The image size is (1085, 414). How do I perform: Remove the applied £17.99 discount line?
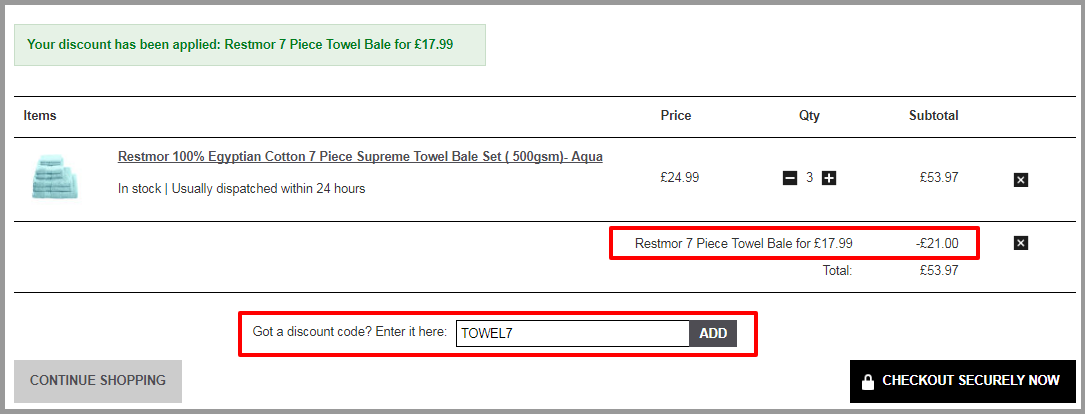point(1021,243)
